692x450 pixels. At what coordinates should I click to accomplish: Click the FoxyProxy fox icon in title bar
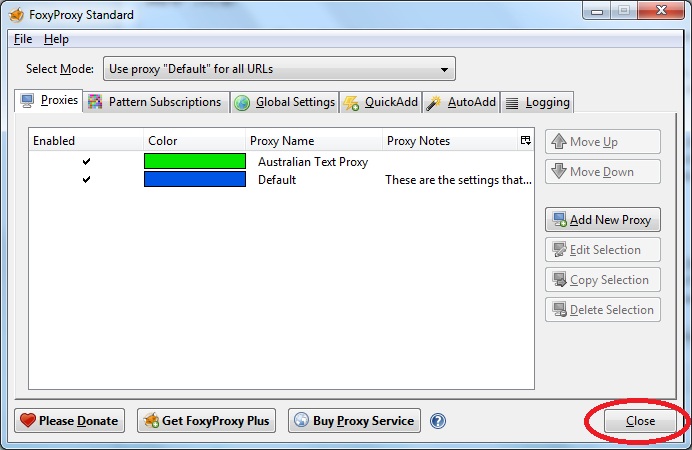16,15
